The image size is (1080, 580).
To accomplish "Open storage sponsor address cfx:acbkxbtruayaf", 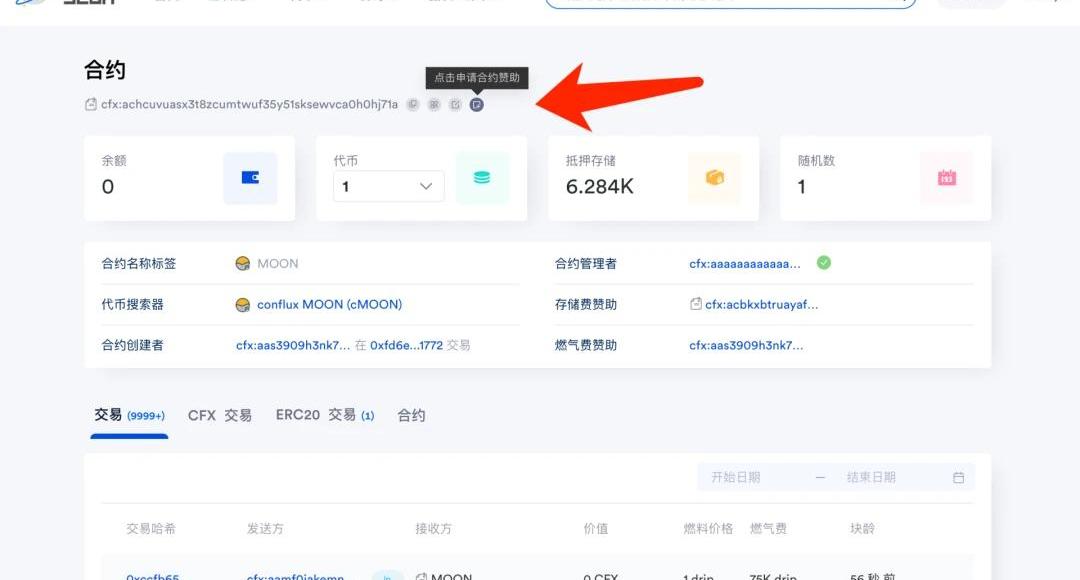I will (x=761, y=304).
